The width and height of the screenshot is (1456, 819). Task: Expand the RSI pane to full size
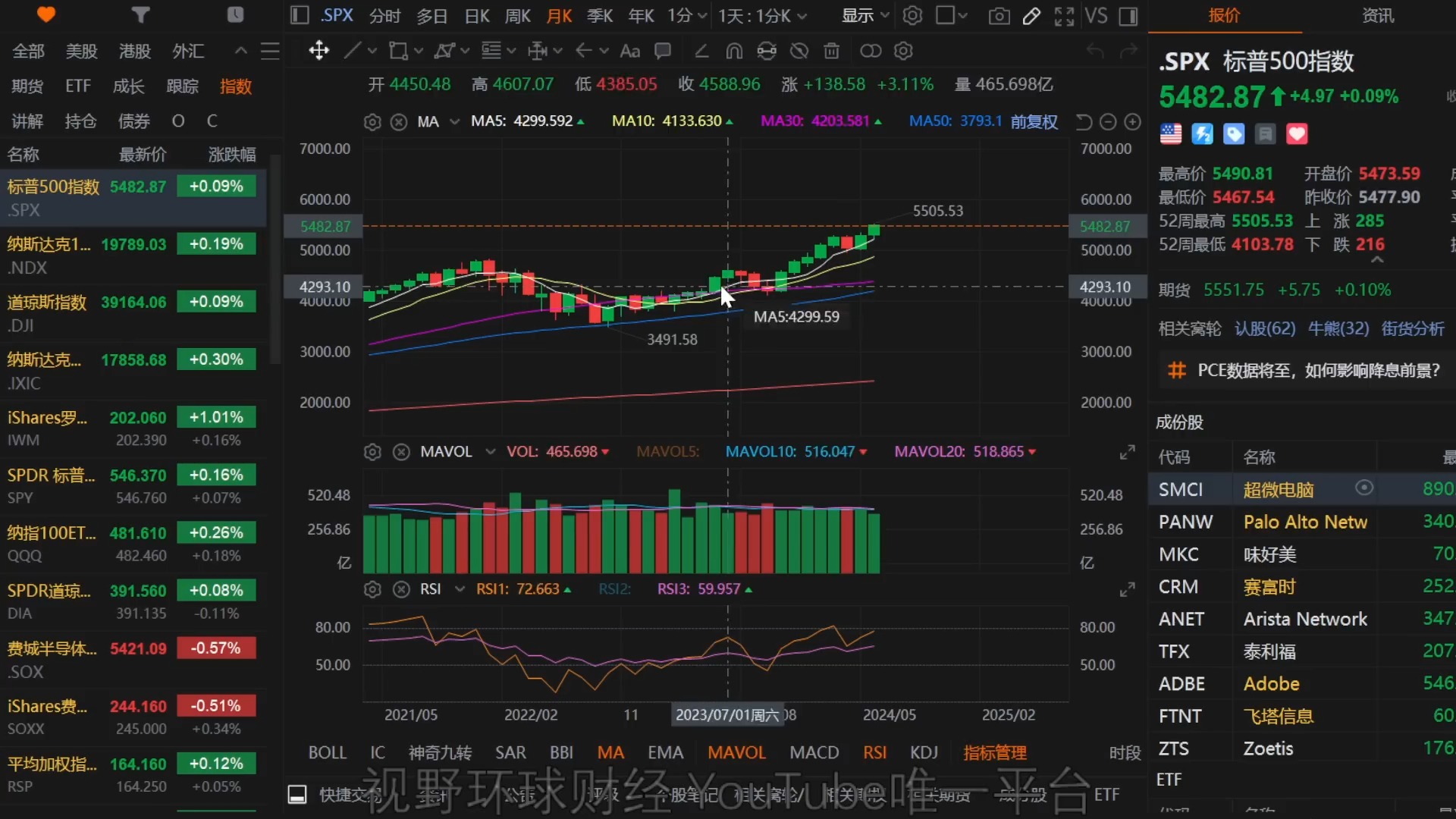coord(1128,589)
